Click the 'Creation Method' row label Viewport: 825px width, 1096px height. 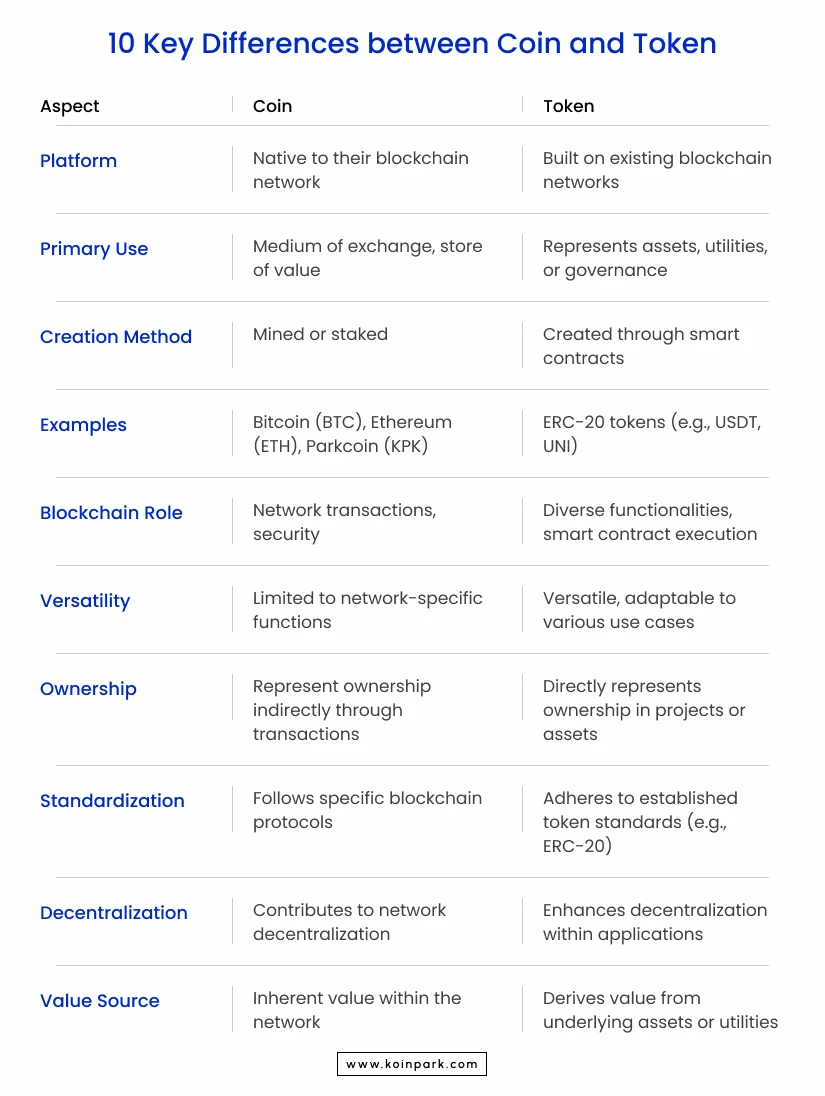(116, 337)
